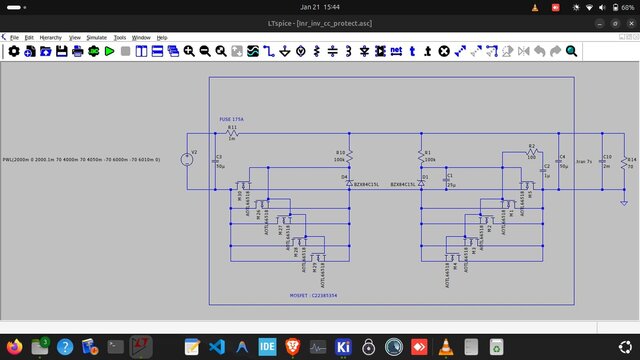Click the green configure analysis chip icon
640x360 pixels.
[93, 51]
